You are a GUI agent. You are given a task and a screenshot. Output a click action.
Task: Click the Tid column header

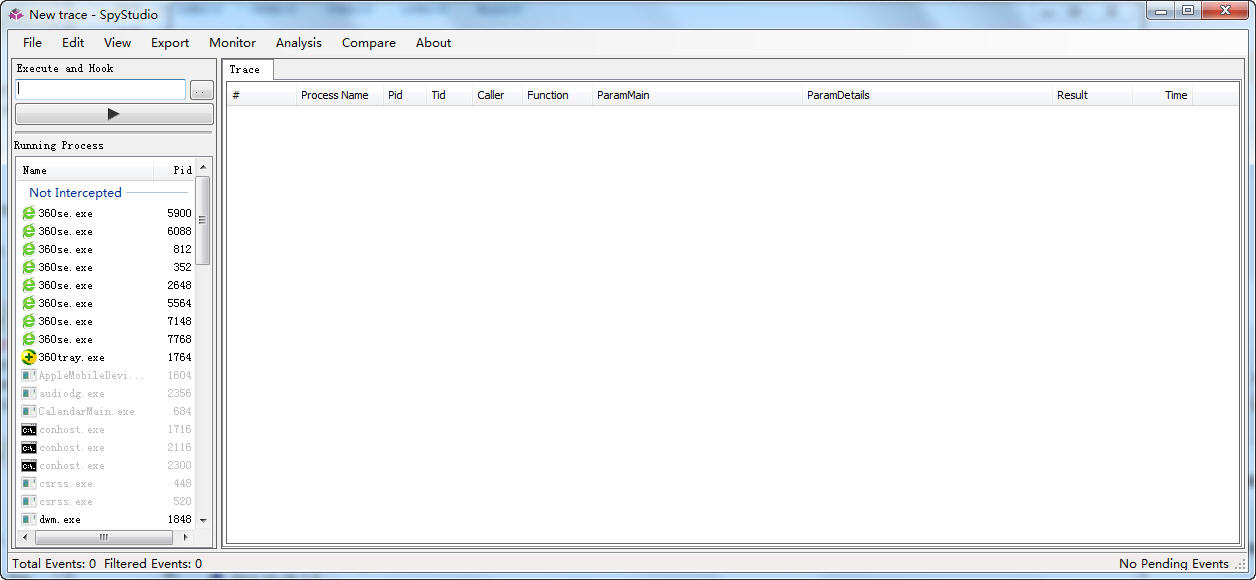coord(450,95)
